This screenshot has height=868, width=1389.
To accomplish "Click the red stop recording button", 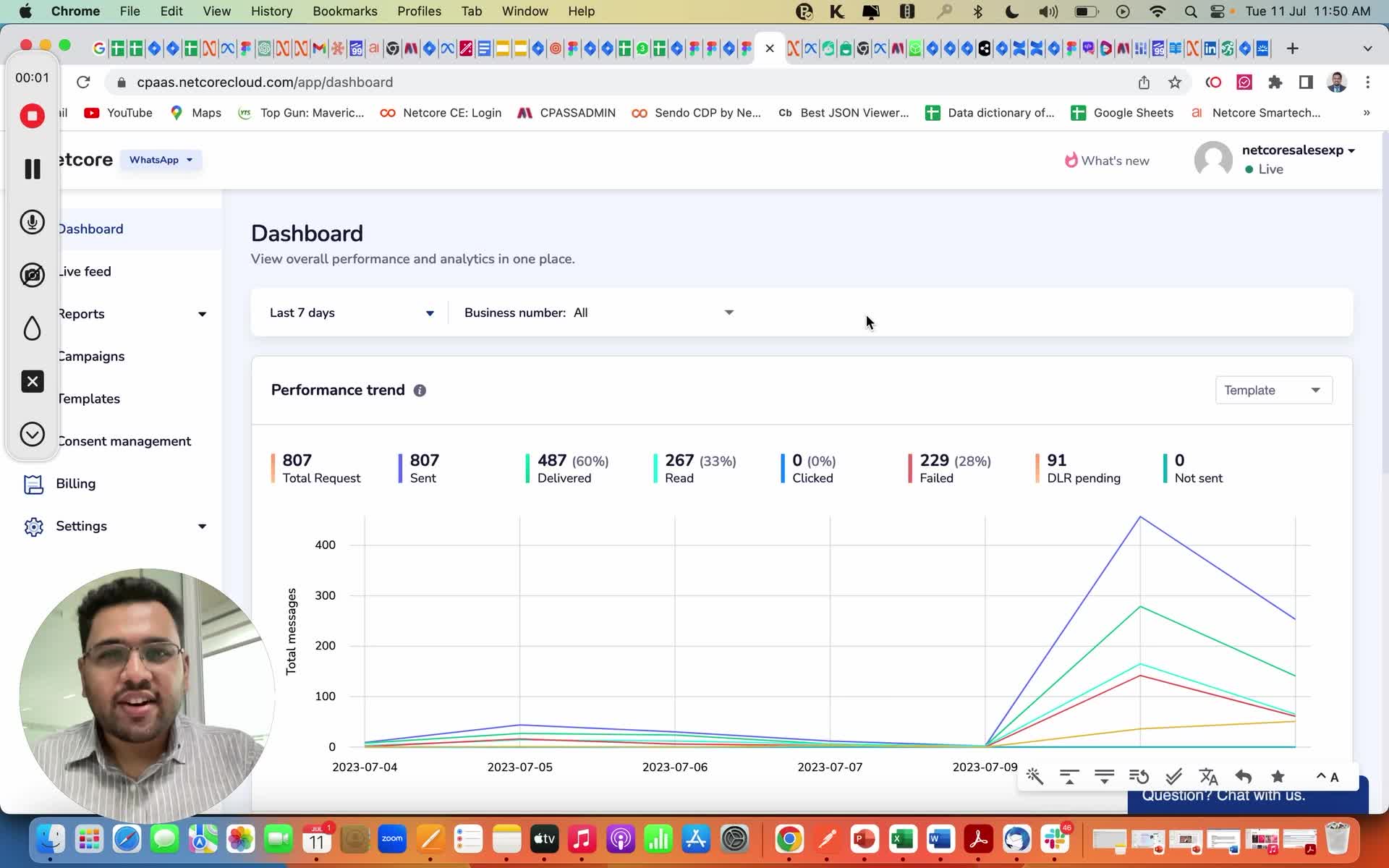I will 32,116.
